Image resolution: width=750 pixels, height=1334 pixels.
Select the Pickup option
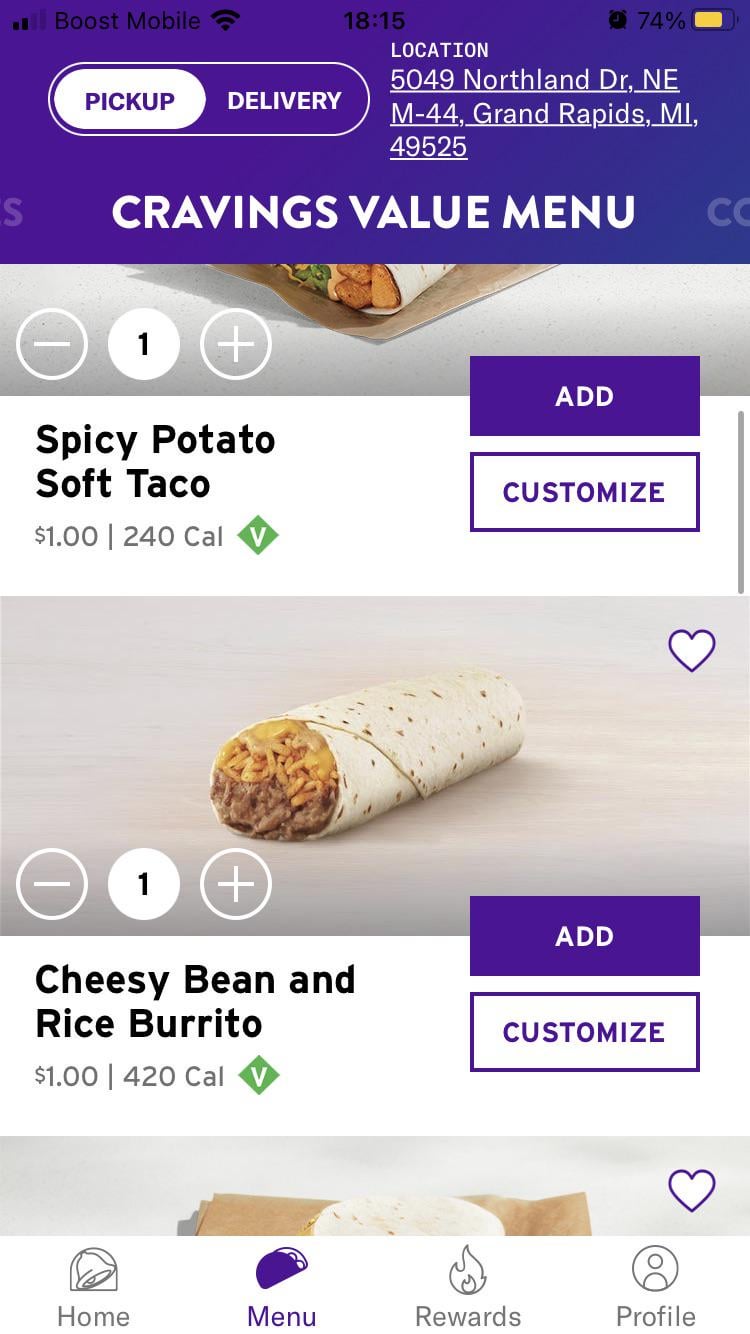point(129,100)
